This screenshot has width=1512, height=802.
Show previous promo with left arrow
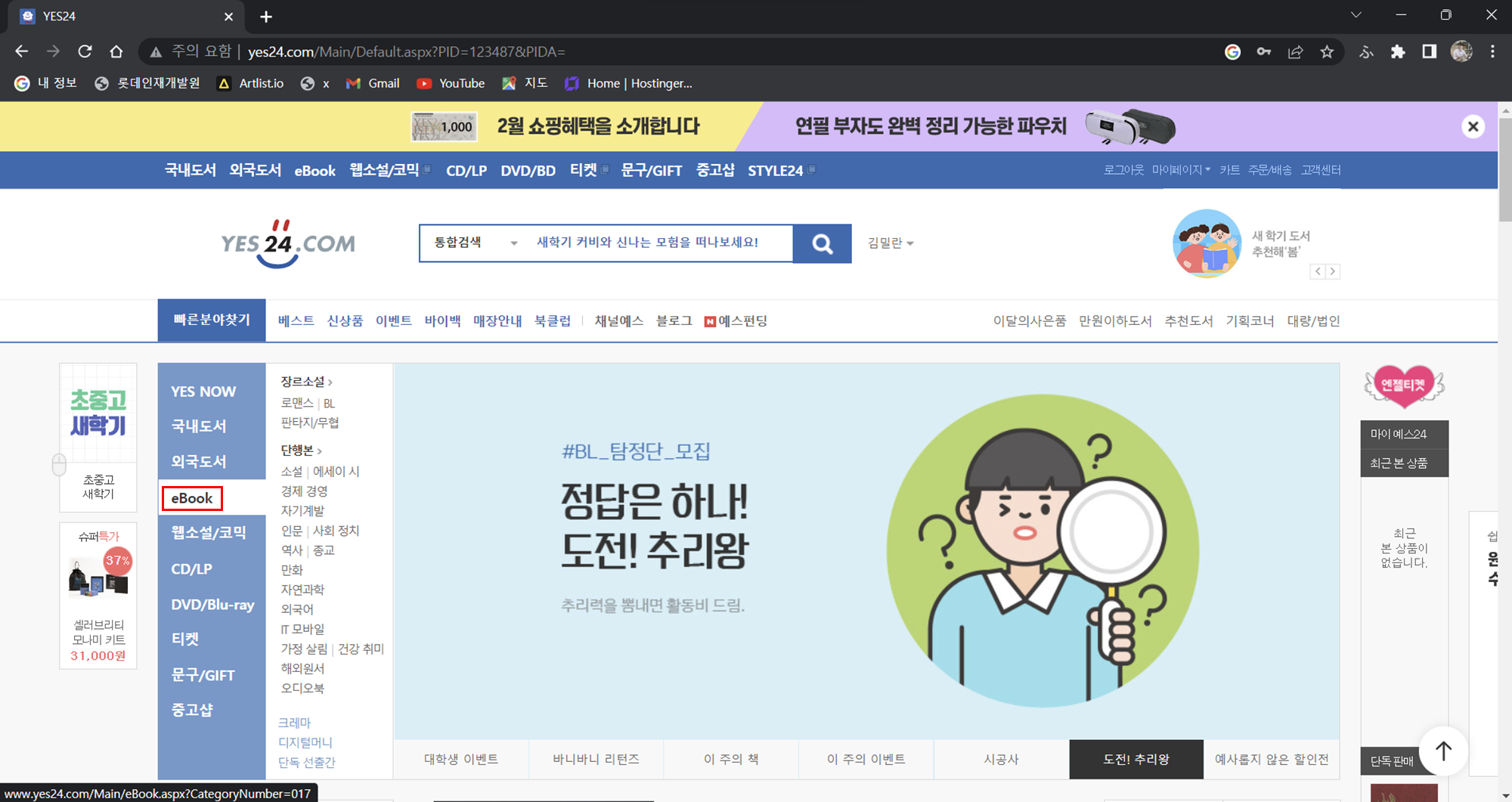coord(1318,271)
